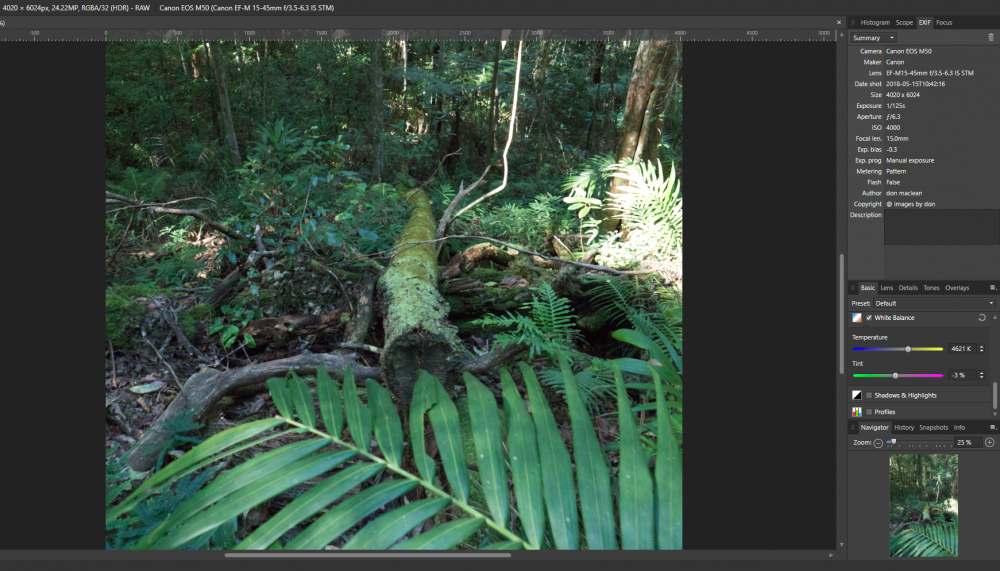This screenshot has height=571, width=1000.
Task: Click the Basic panel vertical scrollbar thumb
Action: click(995, 396)
